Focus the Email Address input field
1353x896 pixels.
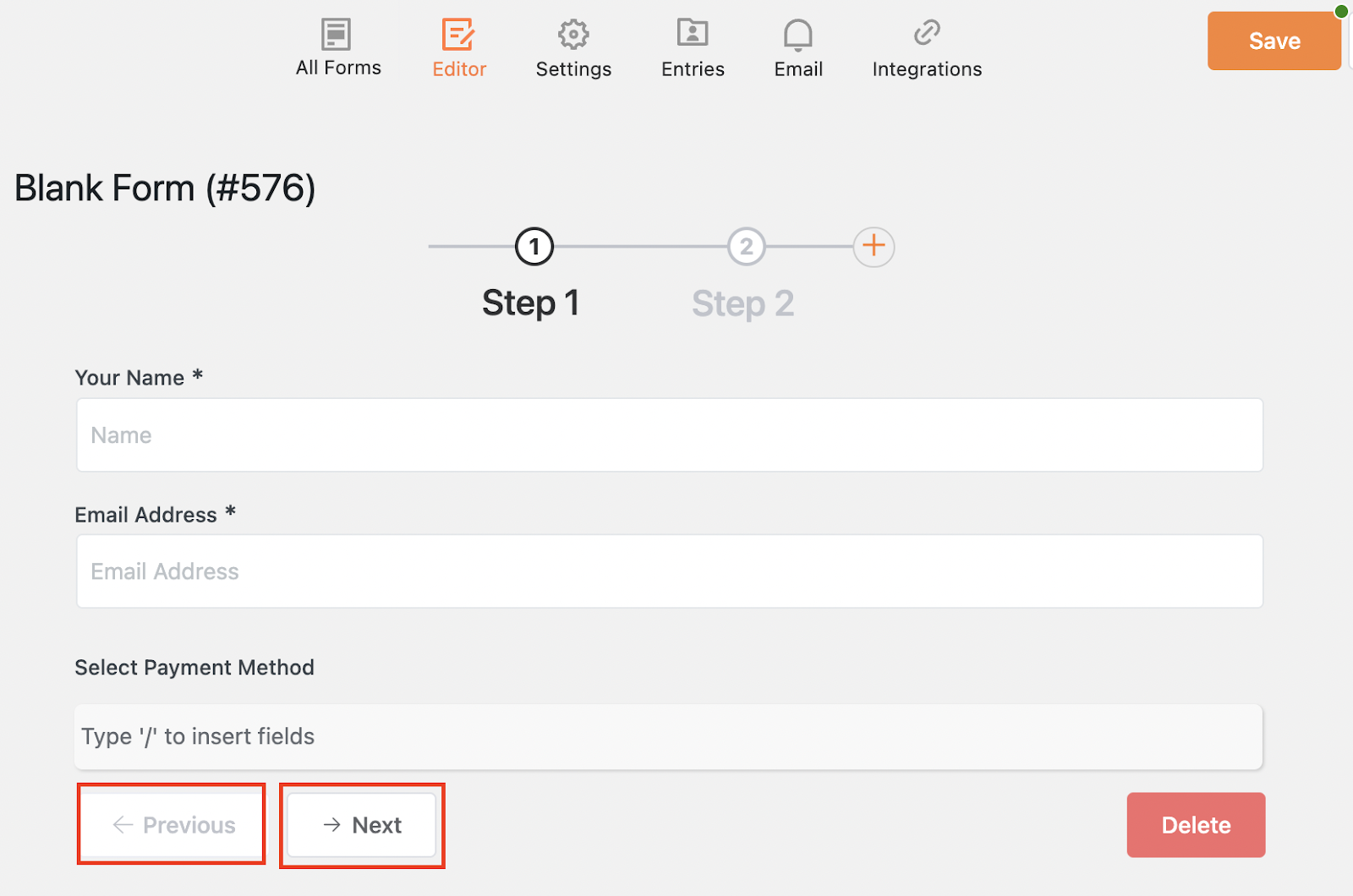[670, 571]
